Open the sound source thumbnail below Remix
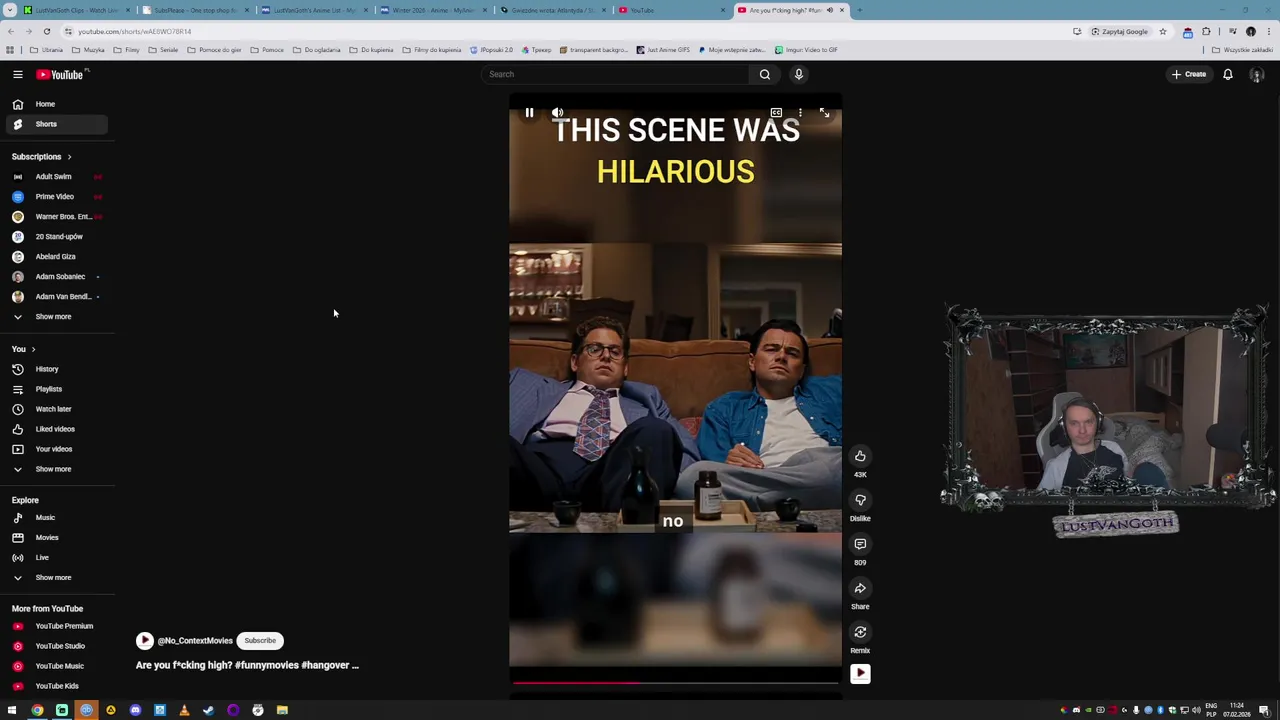Viewport: 1280px width, 720px height. click(860, 674)
